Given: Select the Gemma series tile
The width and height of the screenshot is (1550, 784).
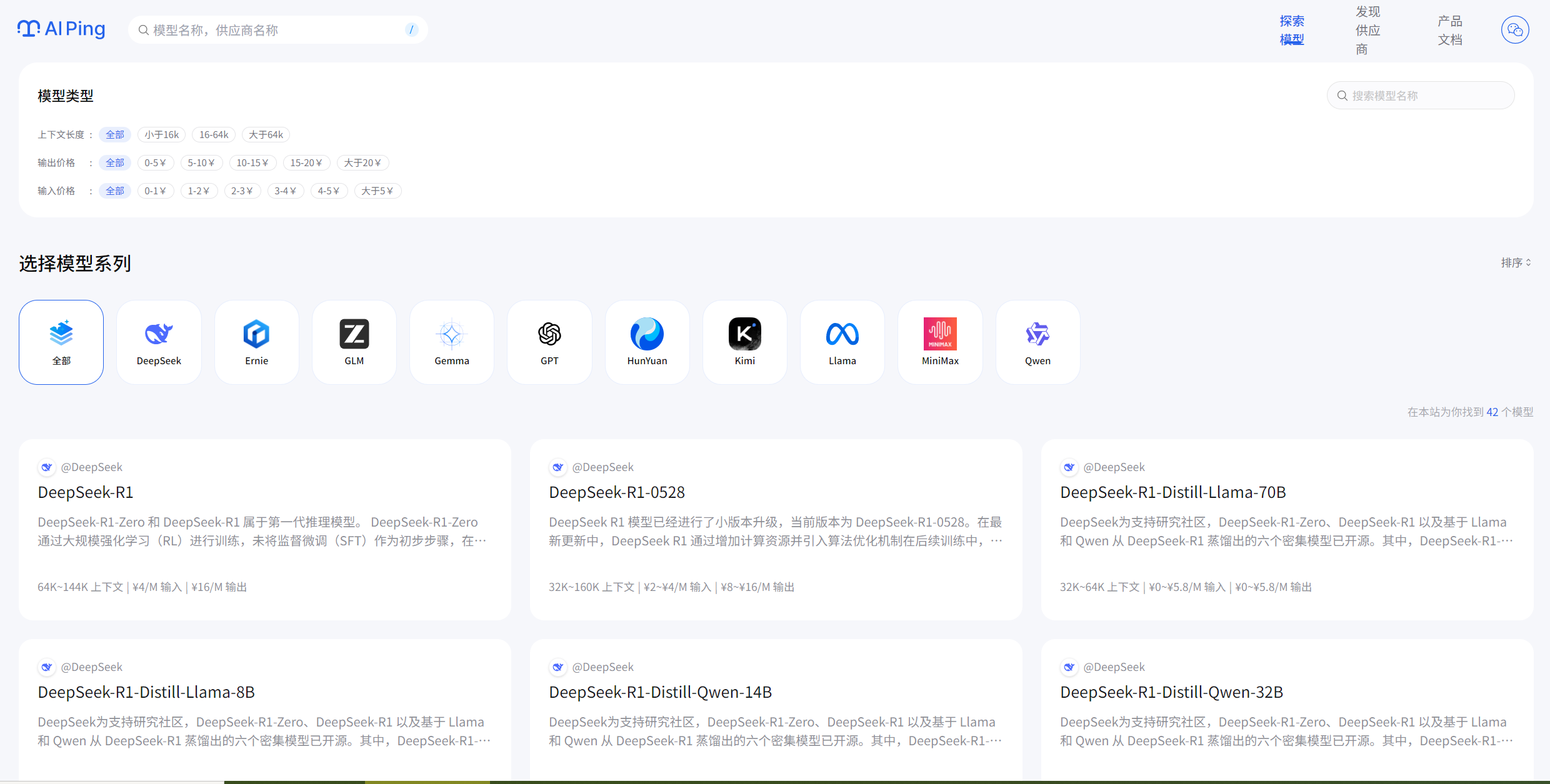Looking at the screenshot, I should (452, 342).
